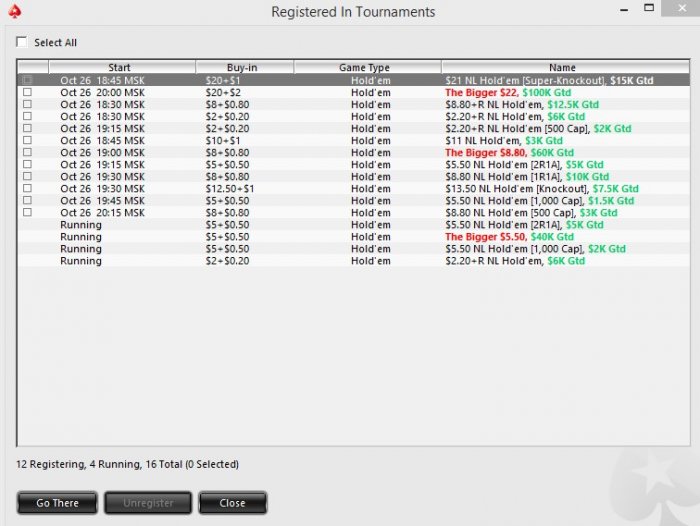Click the PokerStars red spade logo icon

[15, 11]
